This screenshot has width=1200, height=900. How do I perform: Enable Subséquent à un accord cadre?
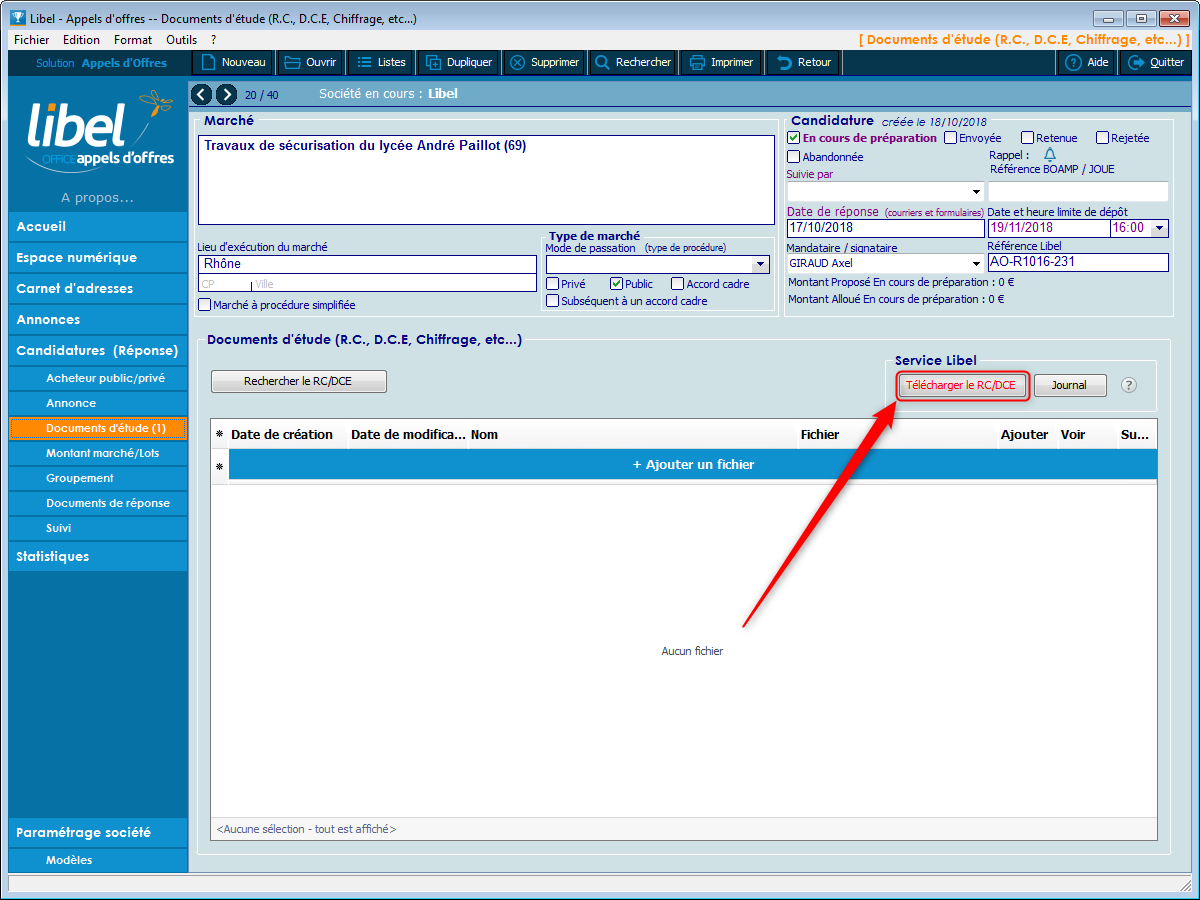pyautogui.click(x=553, y=301)
